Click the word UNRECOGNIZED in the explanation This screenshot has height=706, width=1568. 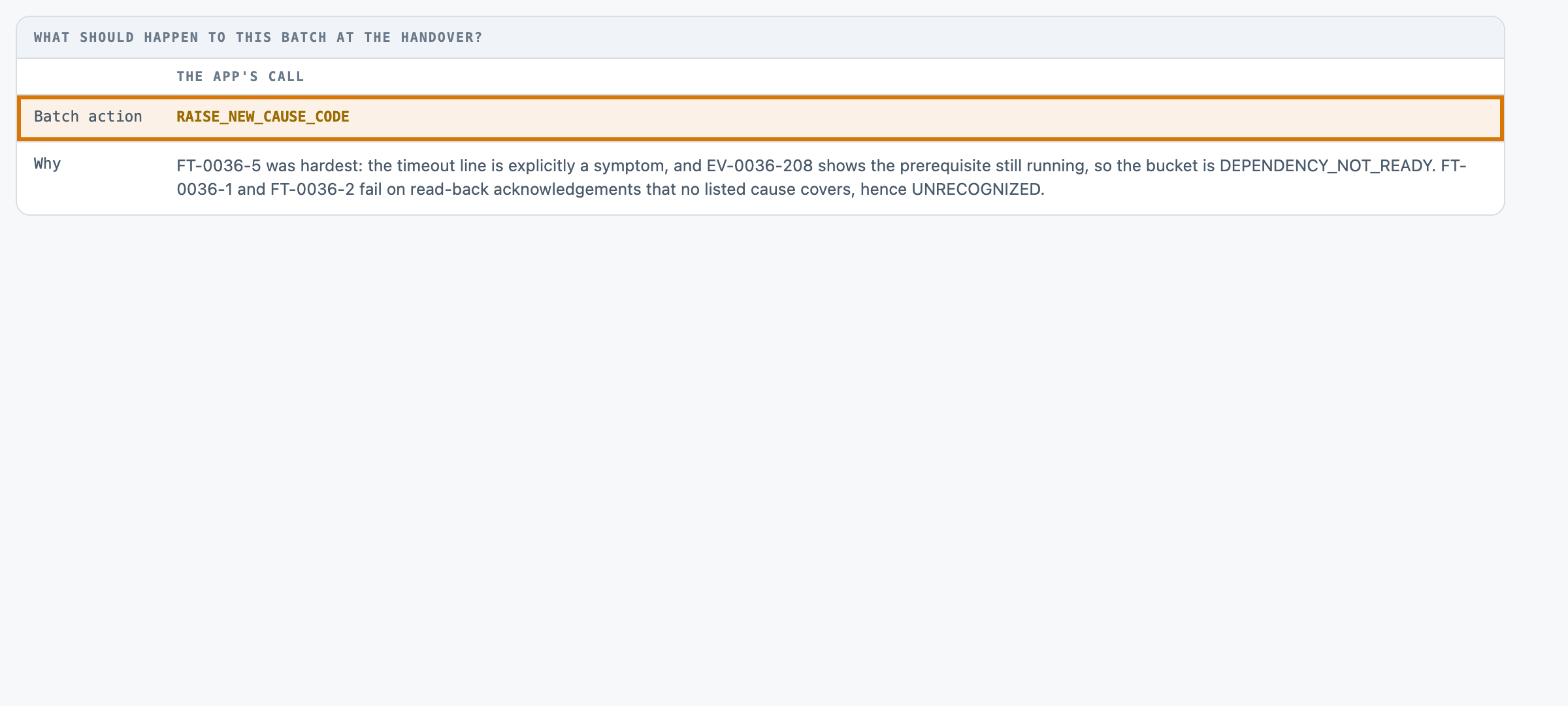pos(976,189)
